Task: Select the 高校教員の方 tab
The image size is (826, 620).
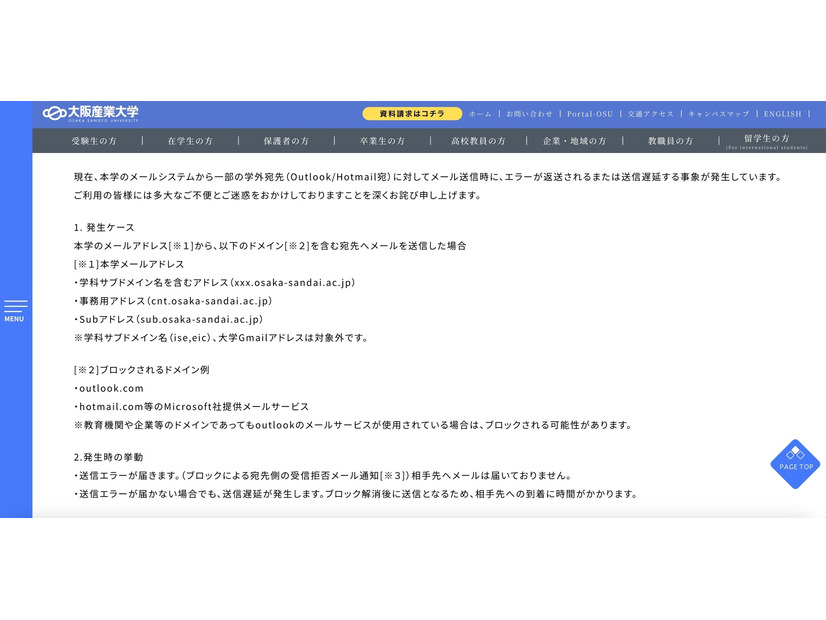Action: point(477,140)
